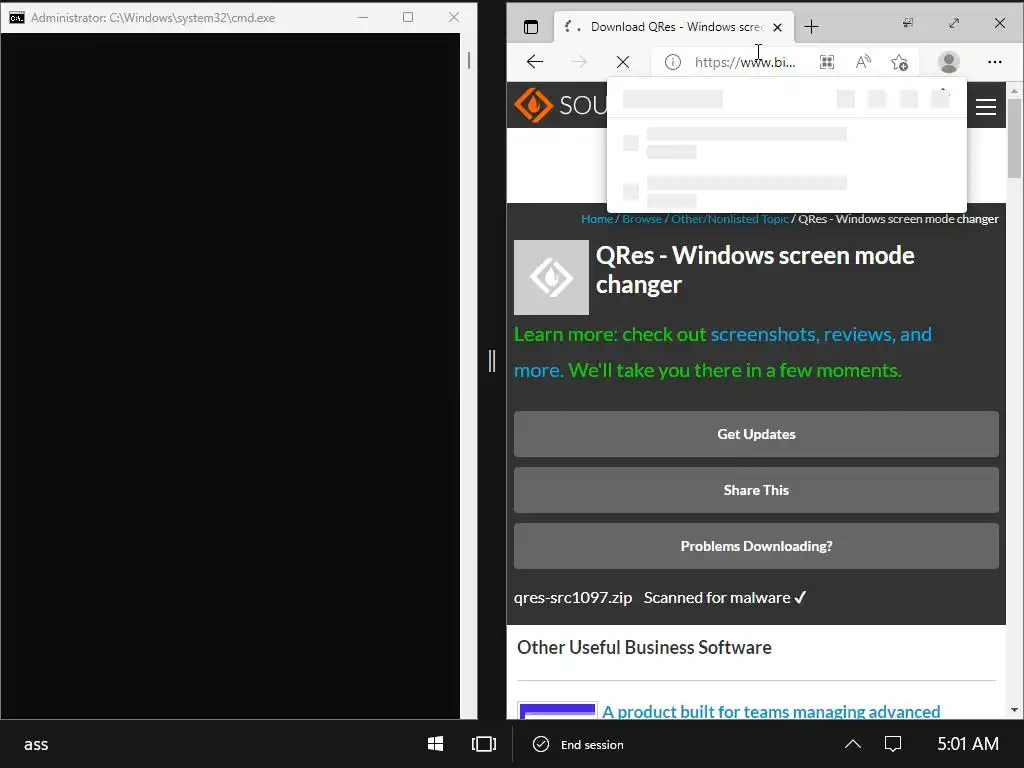Screen dimensions: 1024x768
Task: Stop page loading with the X button
Action: [x=623, y=62]
